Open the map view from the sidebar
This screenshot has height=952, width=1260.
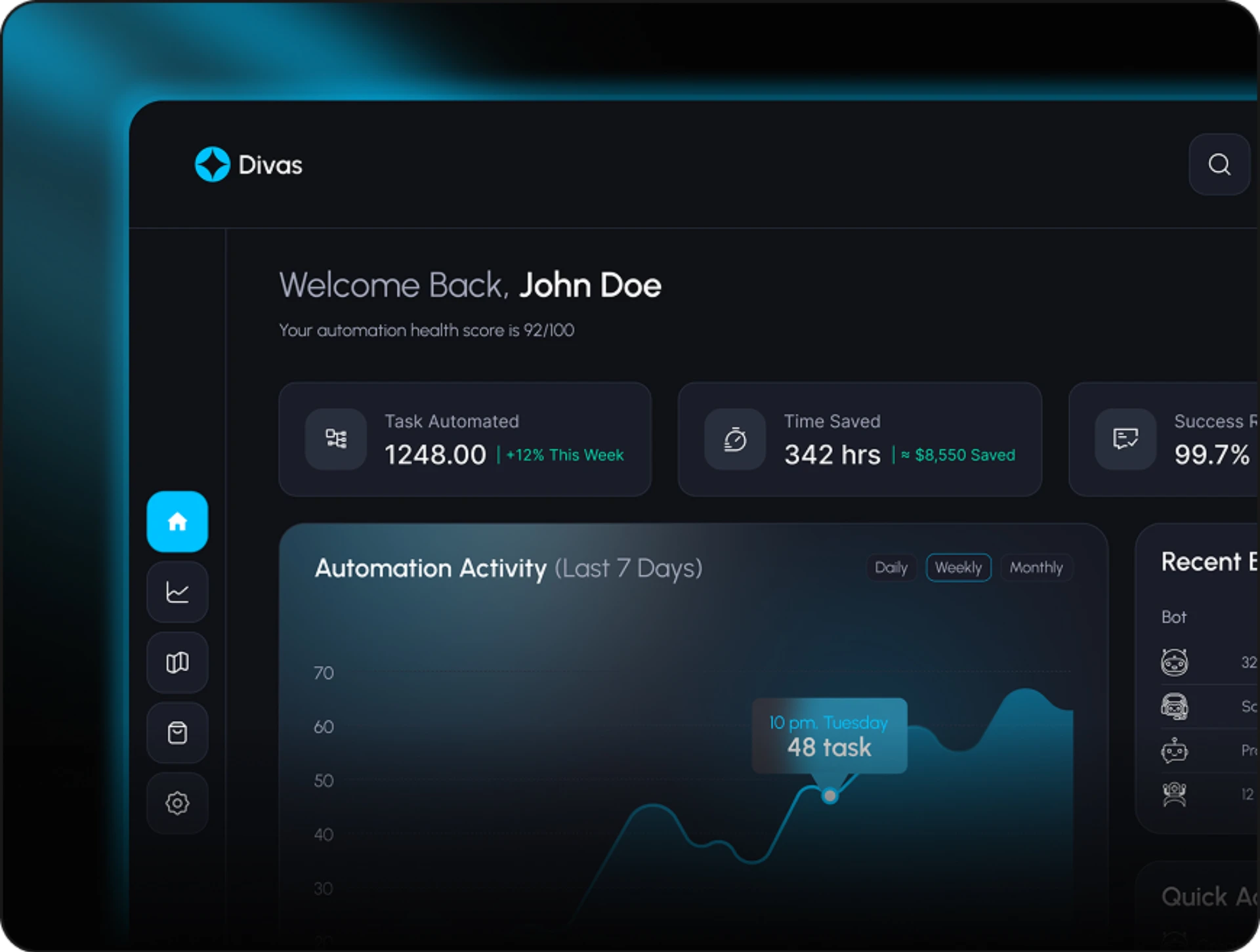tap(177, 662)
